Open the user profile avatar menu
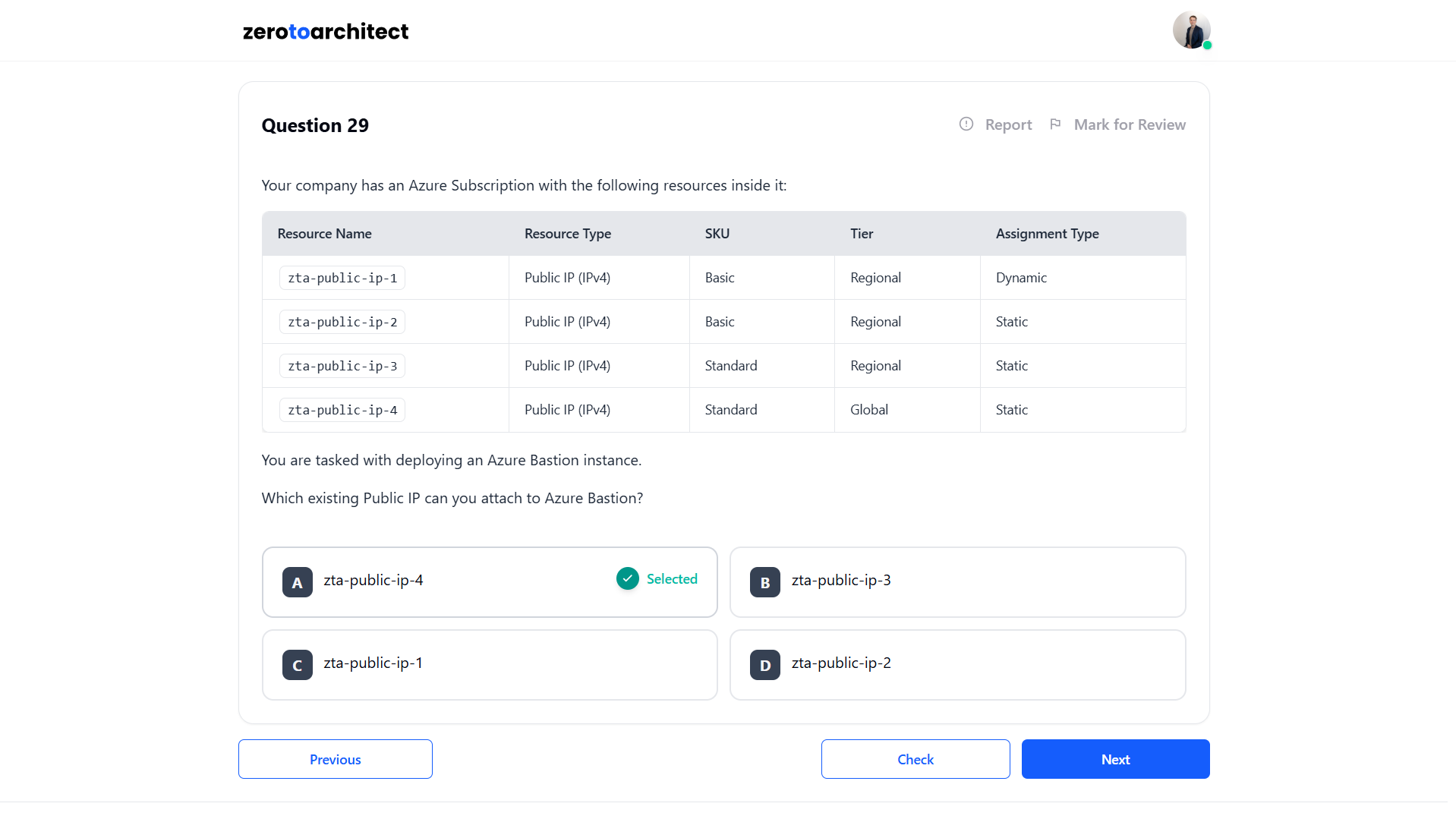 pyautogui.click(x=1191, y=30)
